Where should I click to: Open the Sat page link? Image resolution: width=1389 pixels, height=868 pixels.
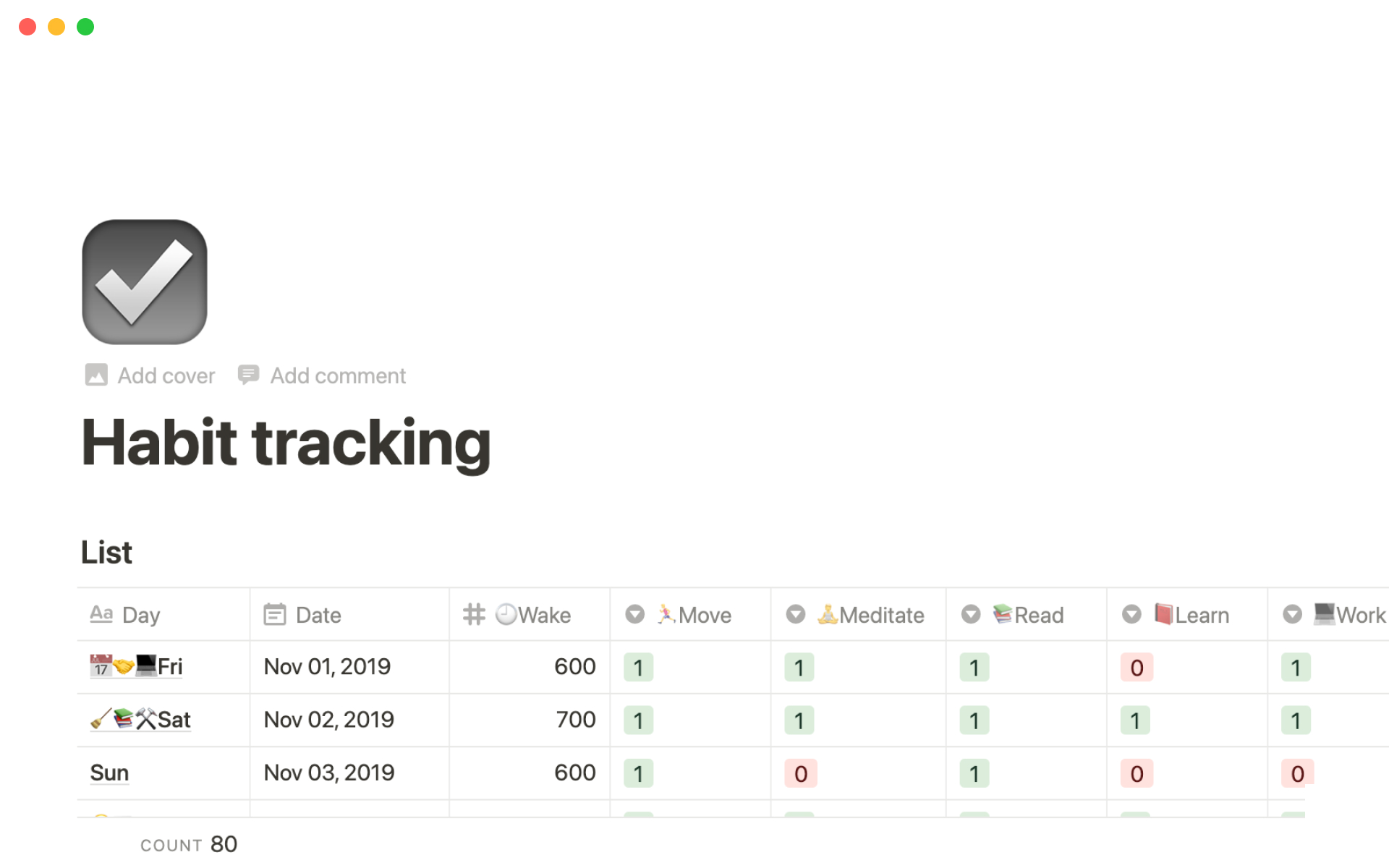click(174, 720)
